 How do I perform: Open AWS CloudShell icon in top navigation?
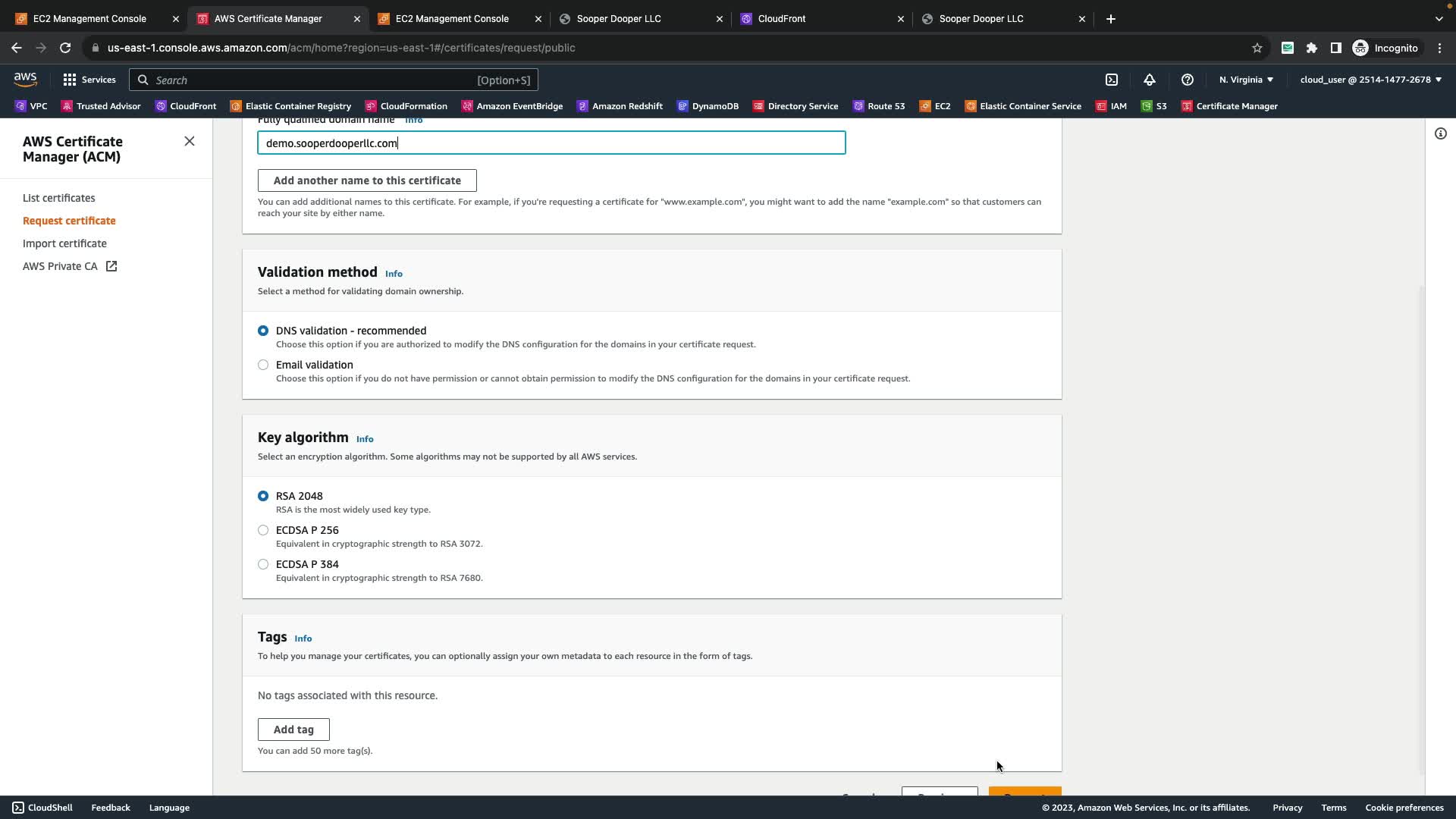click(x=1112, y=80)
